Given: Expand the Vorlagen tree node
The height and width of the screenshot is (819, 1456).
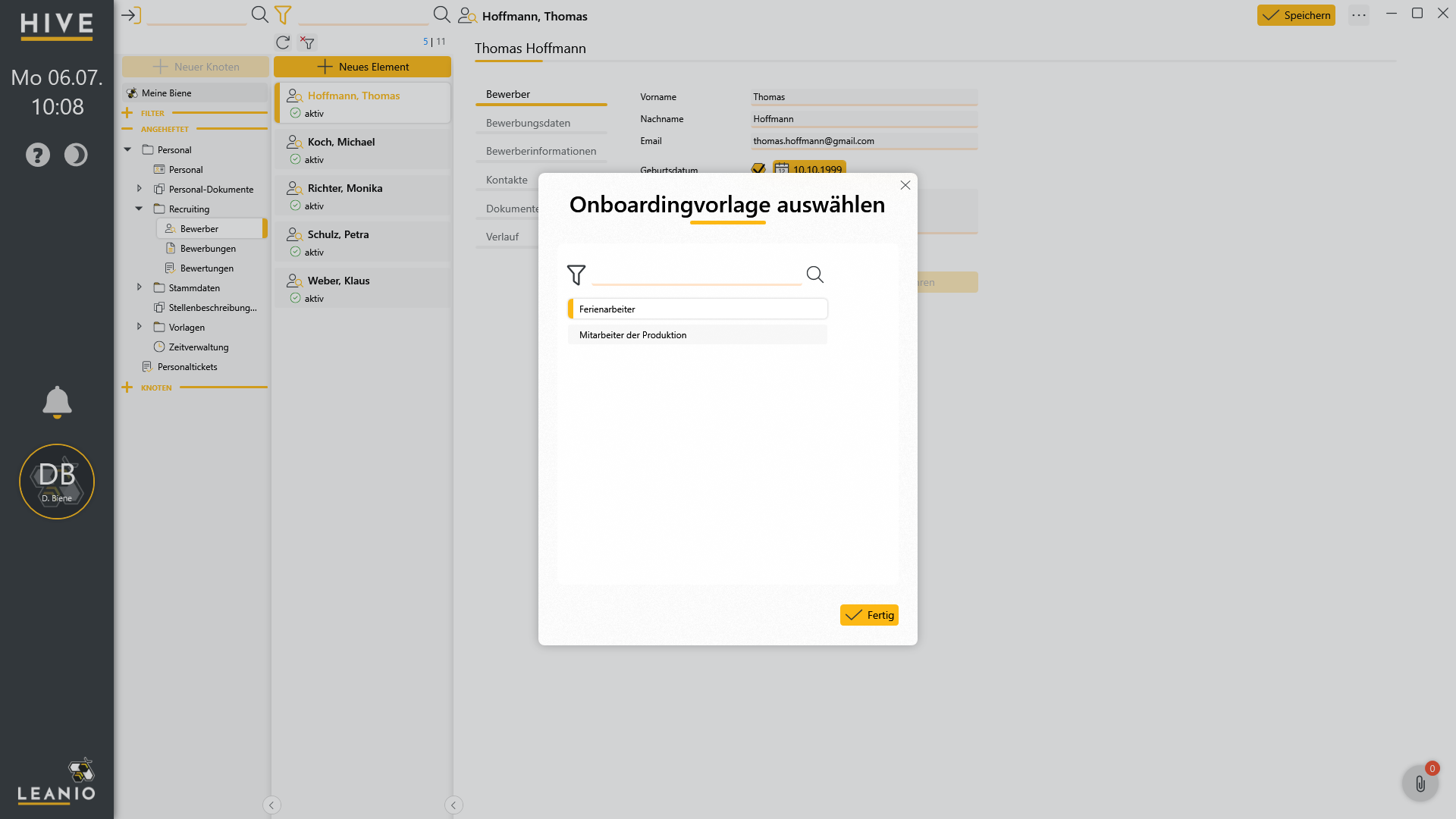Looking at the screenshot, I should (139, 326).
